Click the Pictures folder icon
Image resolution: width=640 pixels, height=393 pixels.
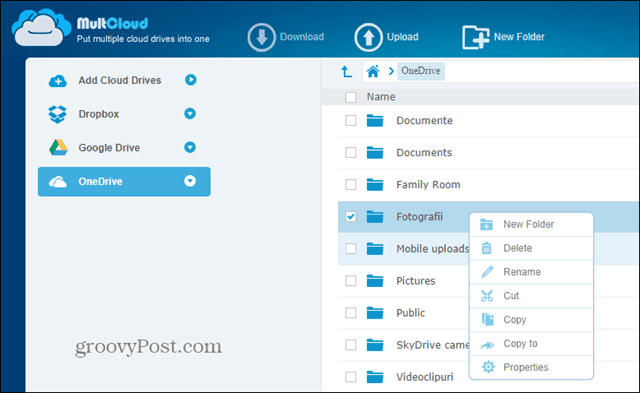click(x=375, y=281)
